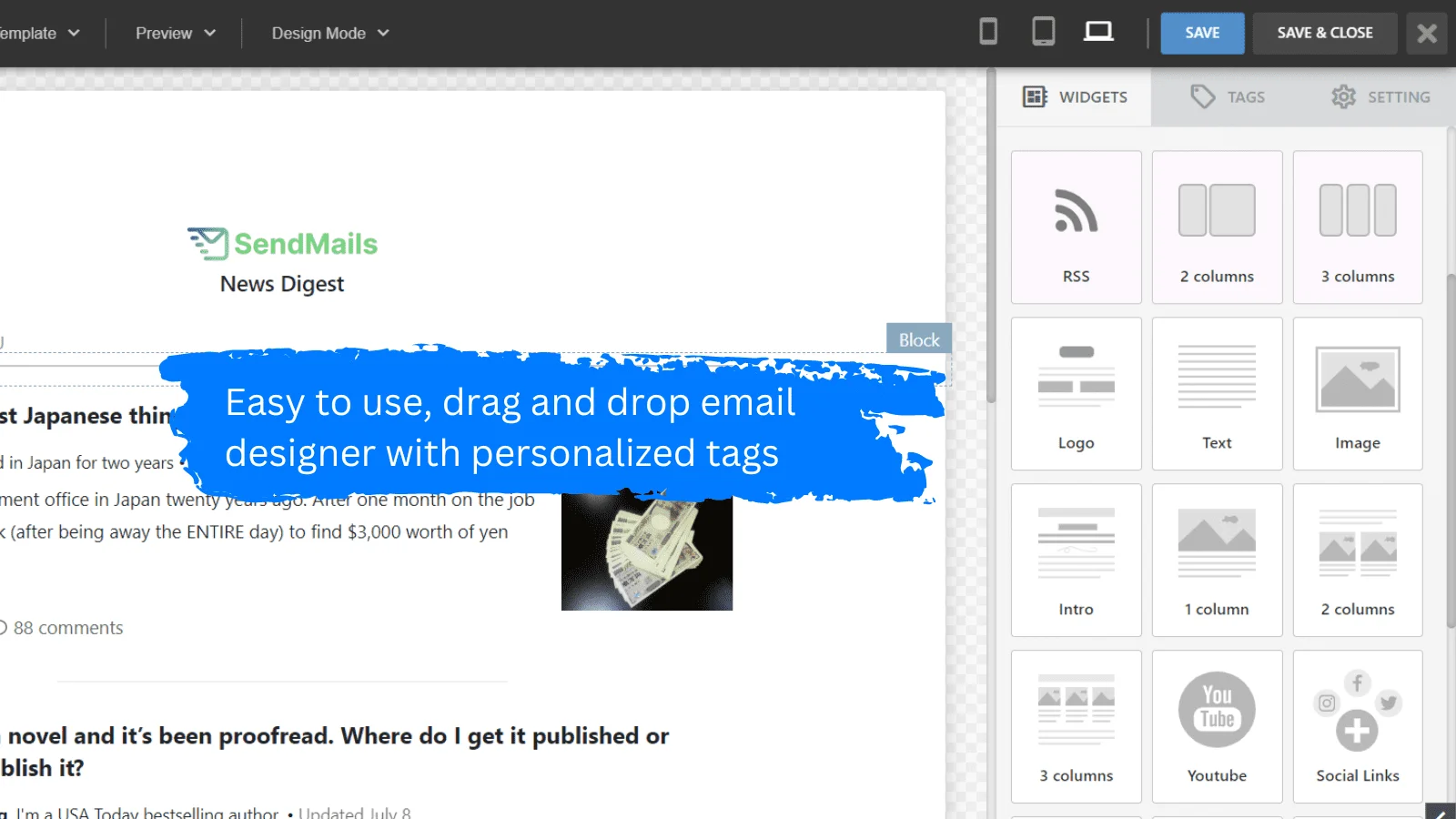
Task: Click the yen banknotes image
Action: 647,552
